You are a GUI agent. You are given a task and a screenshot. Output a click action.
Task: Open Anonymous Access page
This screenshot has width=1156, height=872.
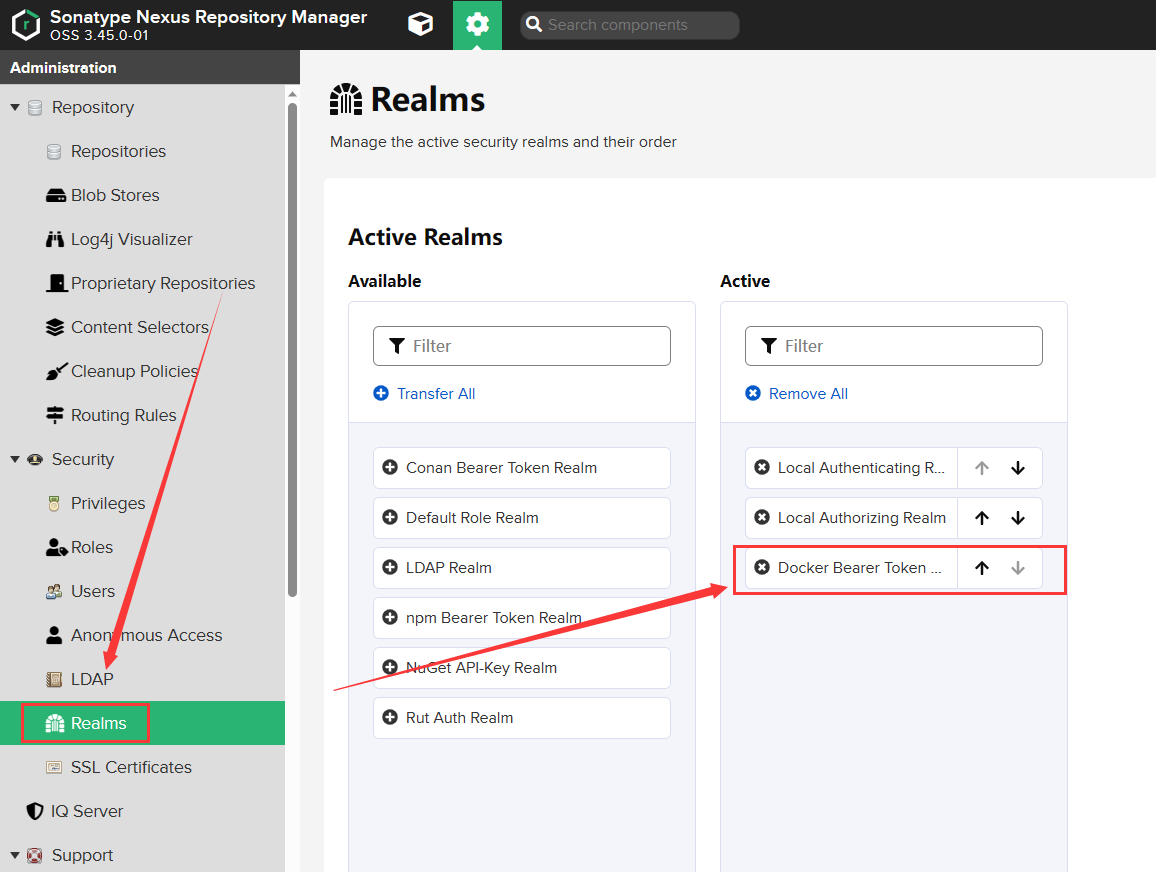click(146, 635)
